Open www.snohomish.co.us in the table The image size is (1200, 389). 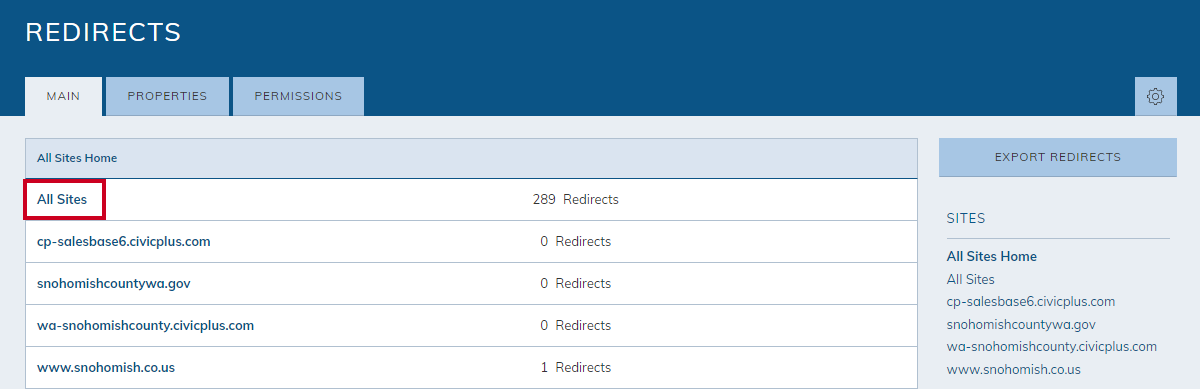click(x=106, y=368)
